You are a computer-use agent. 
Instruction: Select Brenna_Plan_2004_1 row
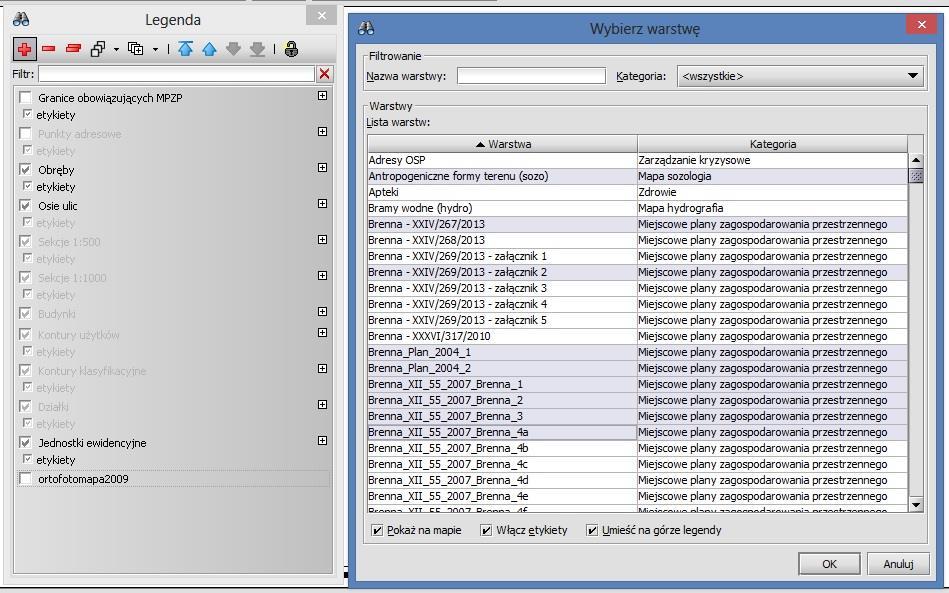(x=637, y=352)
